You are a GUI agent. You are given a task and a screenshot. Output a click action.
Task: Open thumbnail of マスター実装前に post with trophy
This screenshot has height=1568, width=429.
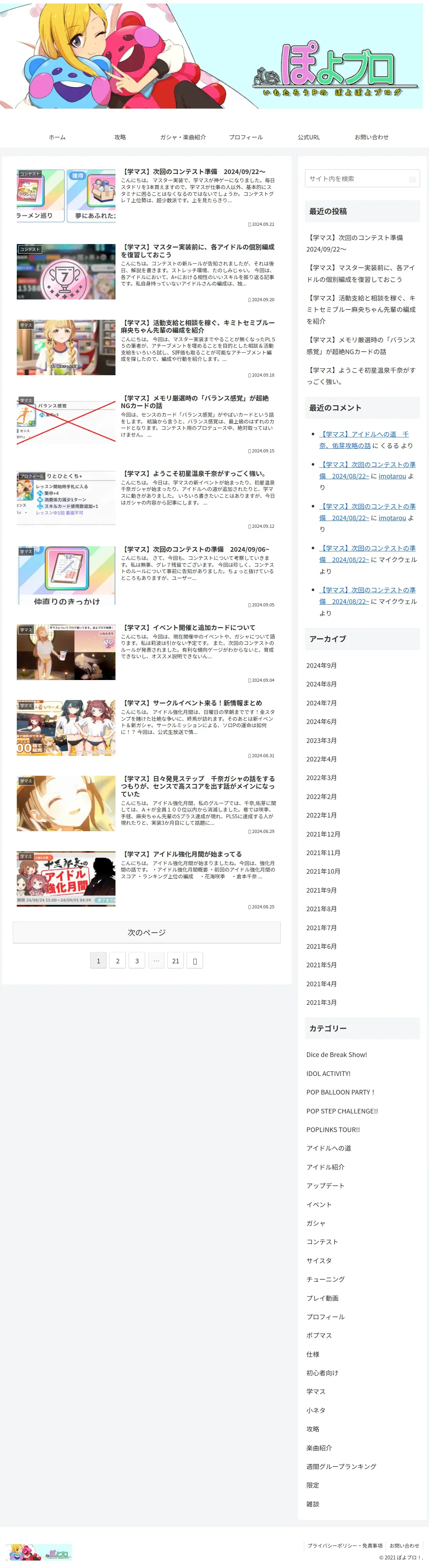[x=66, y=272]
